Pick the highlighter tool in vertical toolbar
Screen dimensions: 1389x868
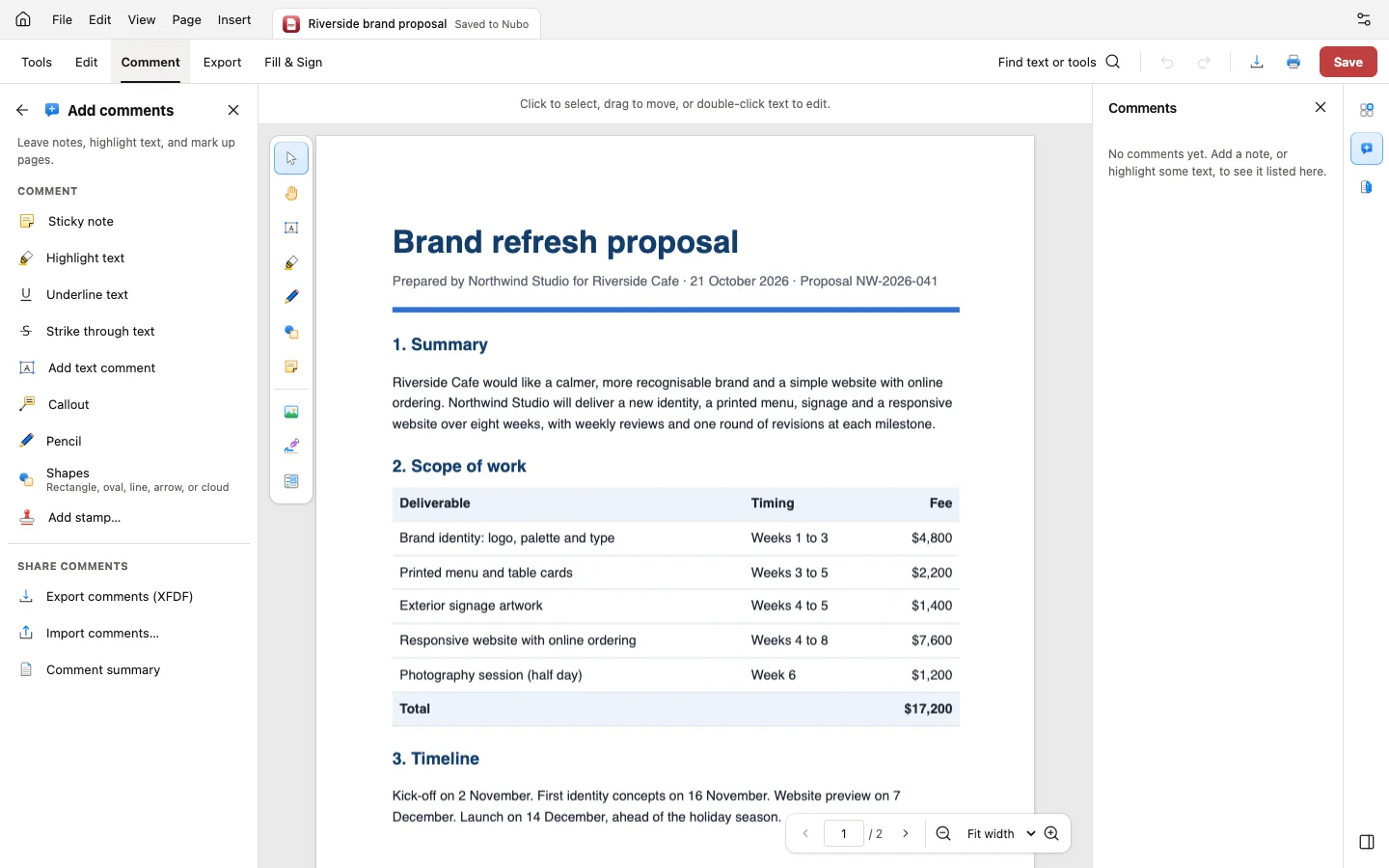point(291,262)
